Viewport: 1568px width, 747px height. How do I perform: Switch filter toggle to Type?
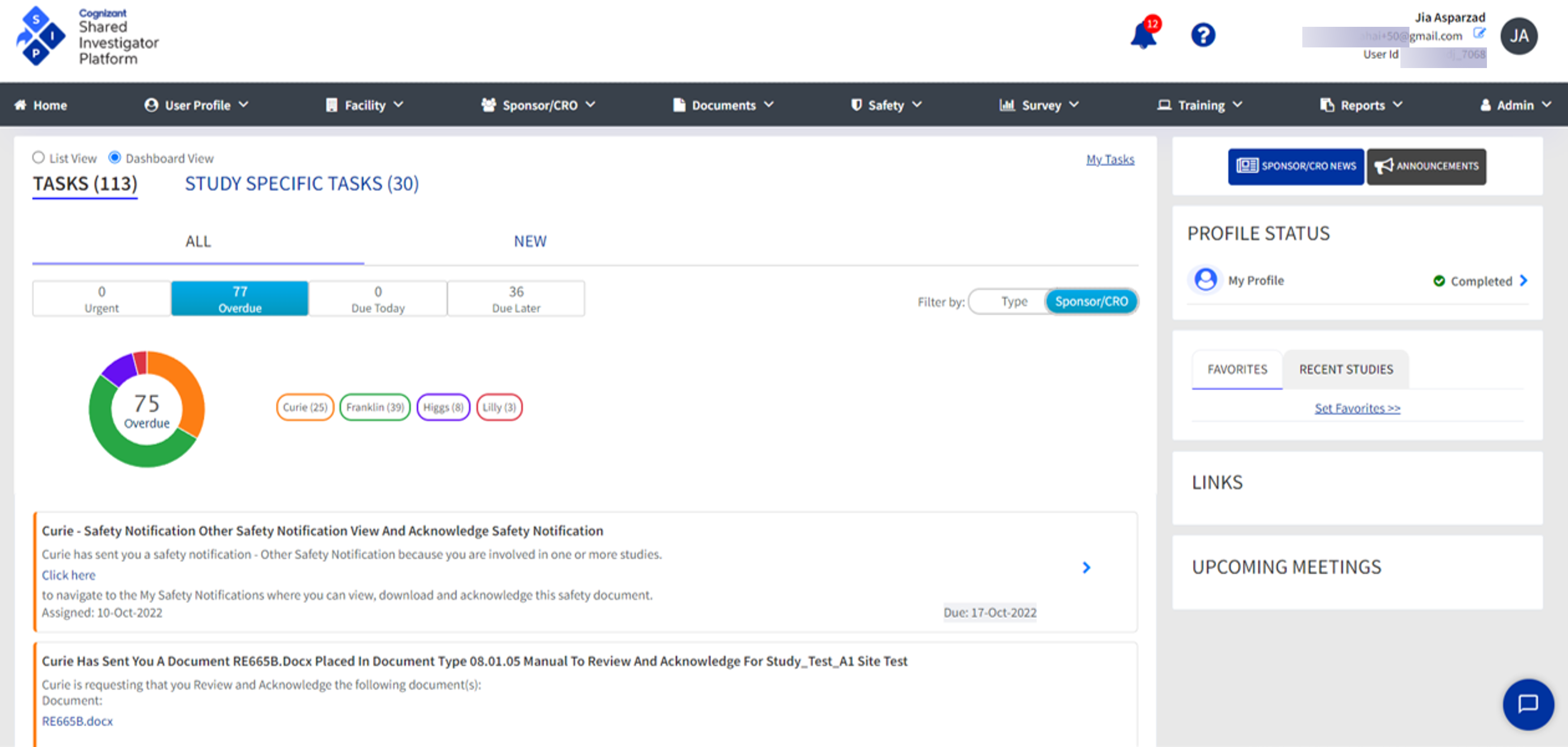pos(1013,301)
